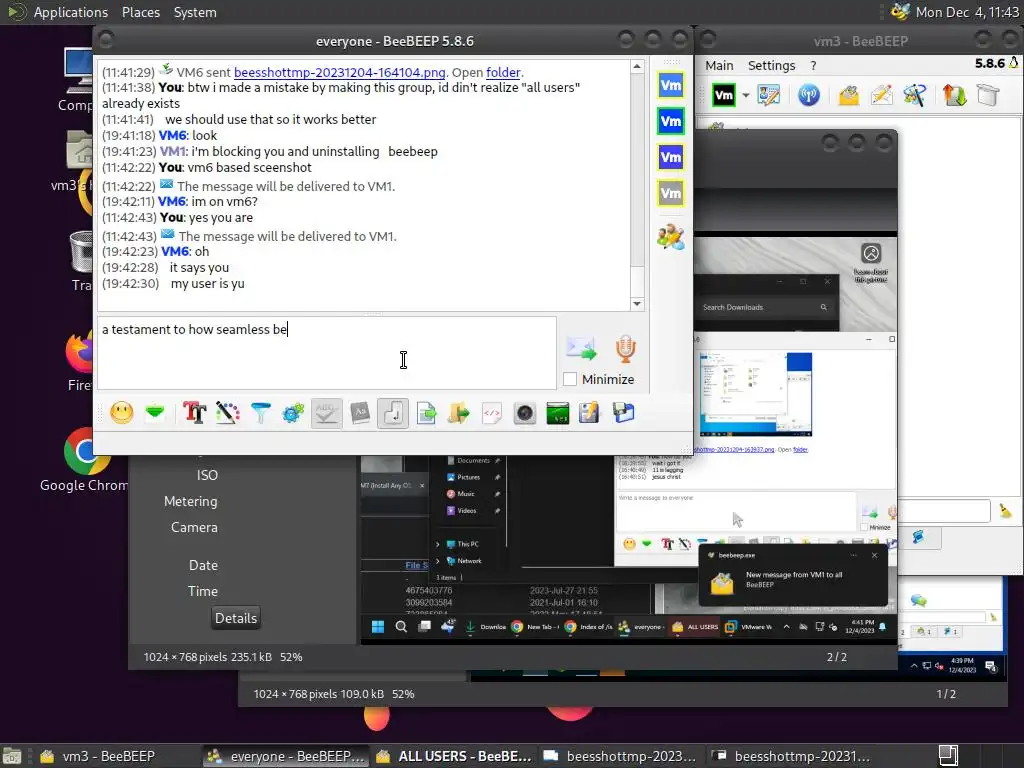Click the Details button in image viewer

pos(236,618)
